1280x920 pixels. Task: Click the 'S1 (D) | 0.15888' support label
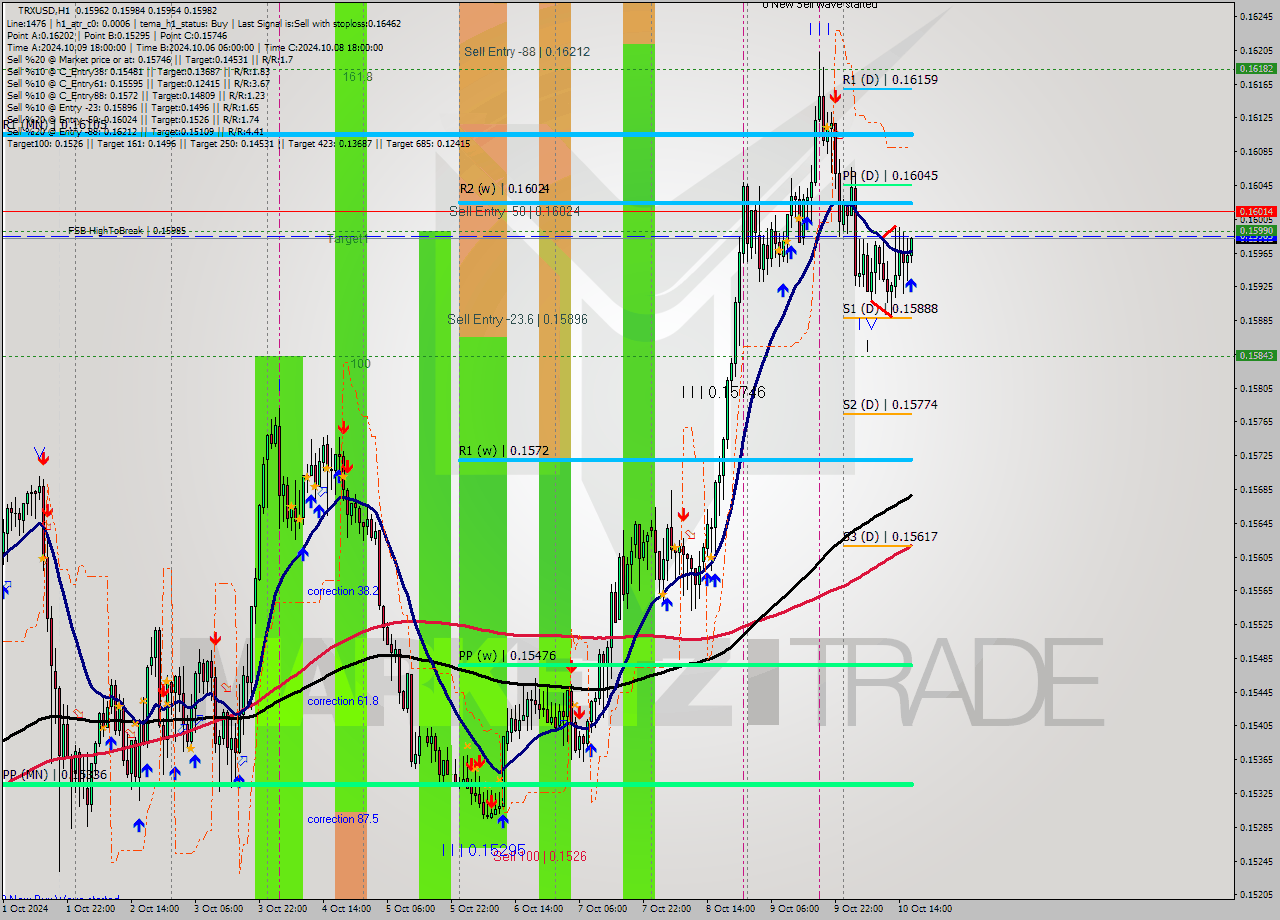point(890,309)
